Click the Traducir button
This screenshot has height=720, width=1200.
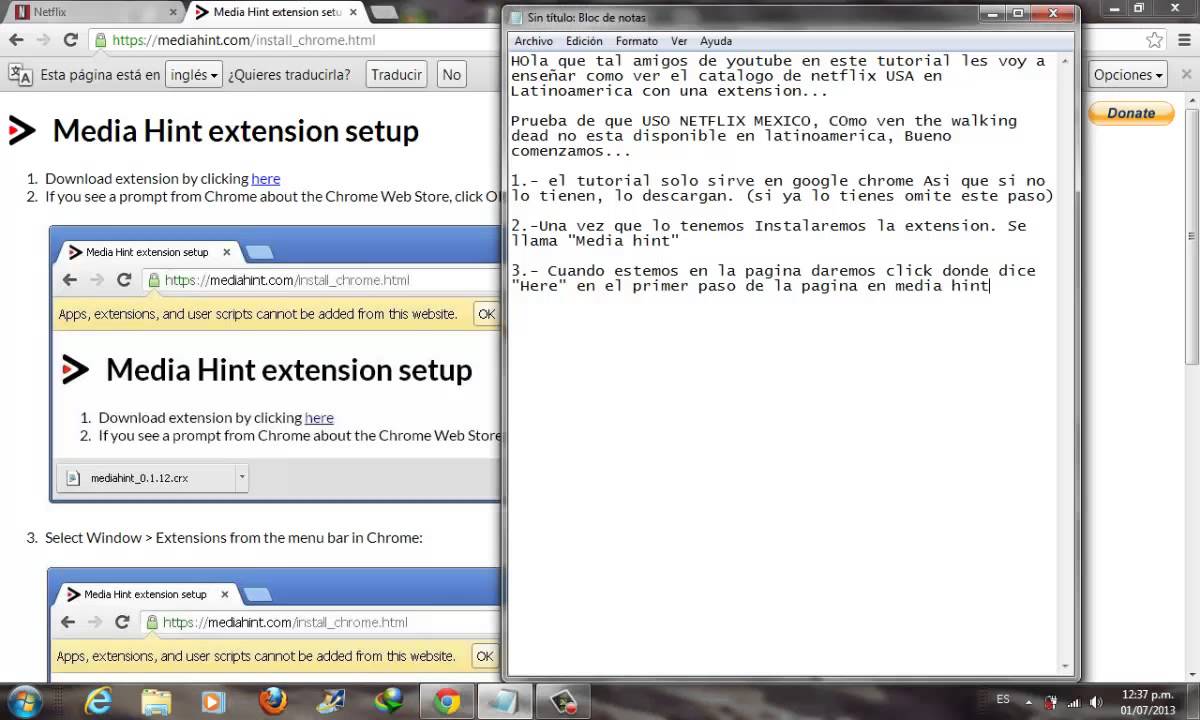396,74
